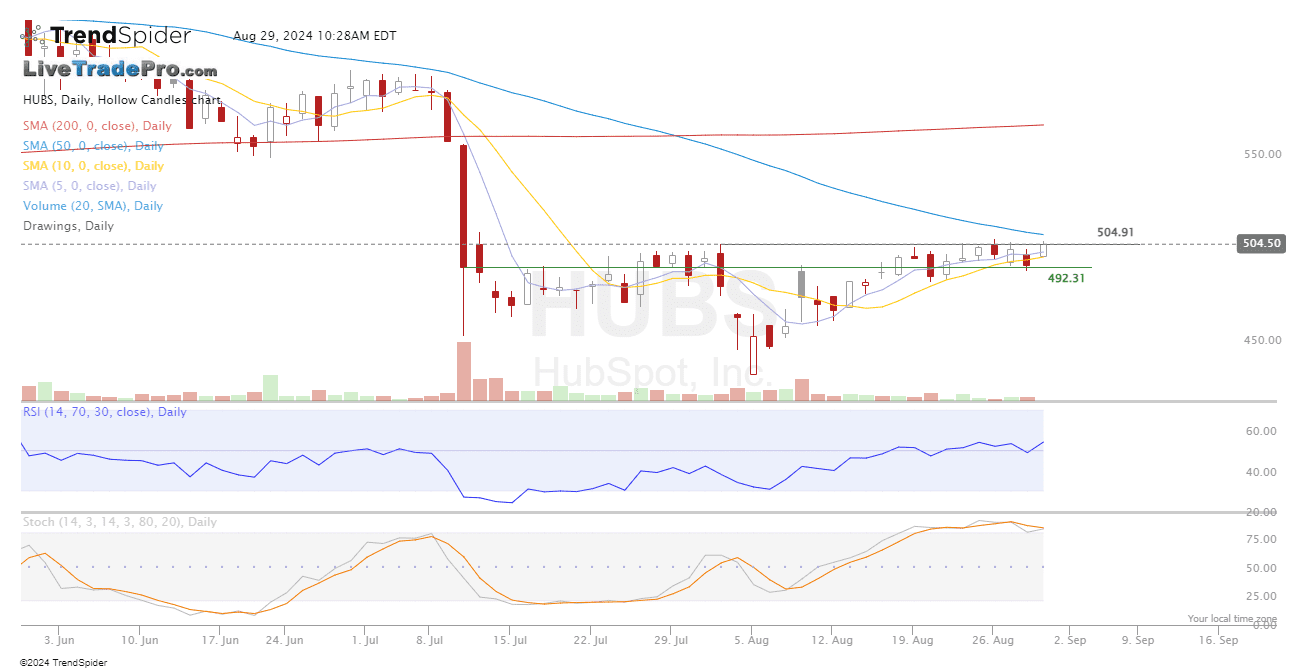Click the SMA (5, 0, close) legend label
The height and width of the screenshot is (672, 1307).
click(x=89, y=186)
